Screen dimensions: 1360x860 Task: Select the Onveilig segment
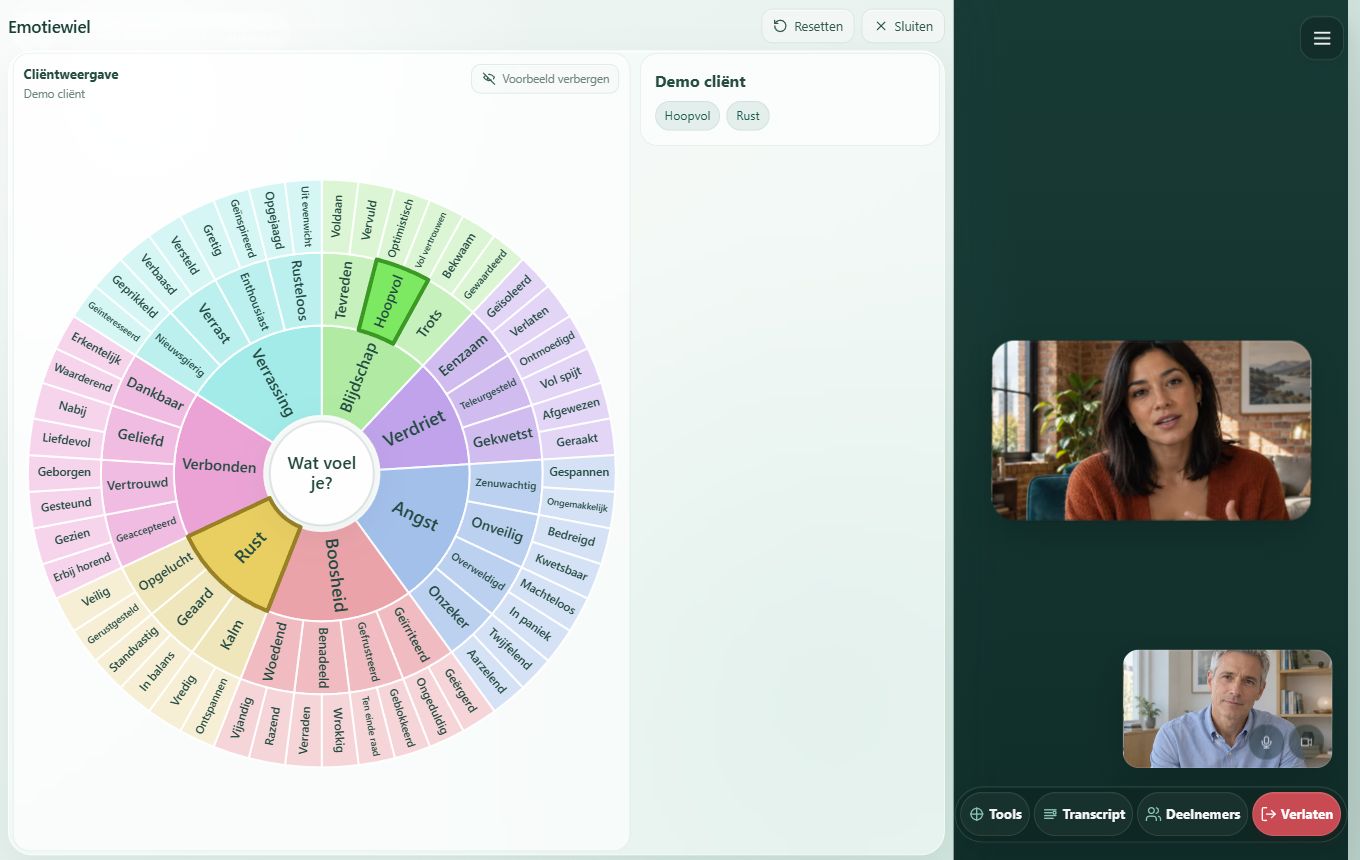[x=497, y=528]
